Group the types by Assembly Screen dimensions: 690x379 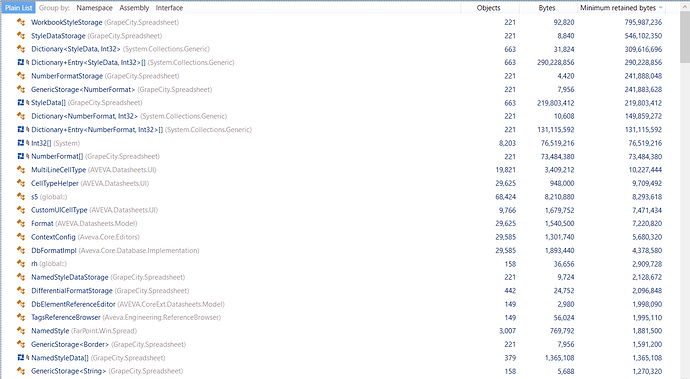[134, 8]
